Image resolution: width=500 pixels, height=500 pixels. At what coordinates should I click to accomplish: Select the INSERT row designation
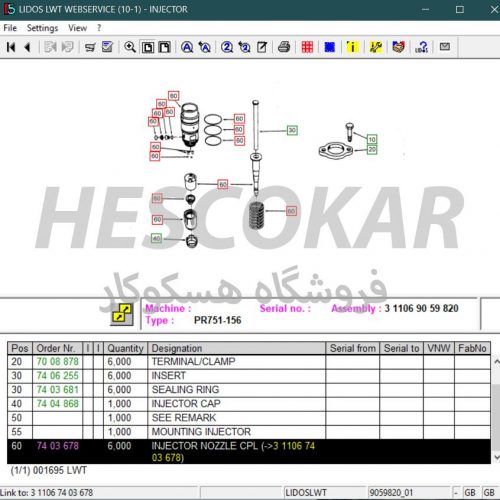[x=169, y=376]
